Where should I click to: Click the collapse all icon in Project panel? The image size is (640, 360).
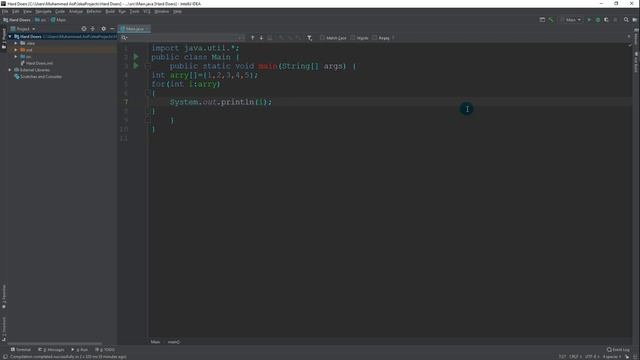[x=93, y=29]
